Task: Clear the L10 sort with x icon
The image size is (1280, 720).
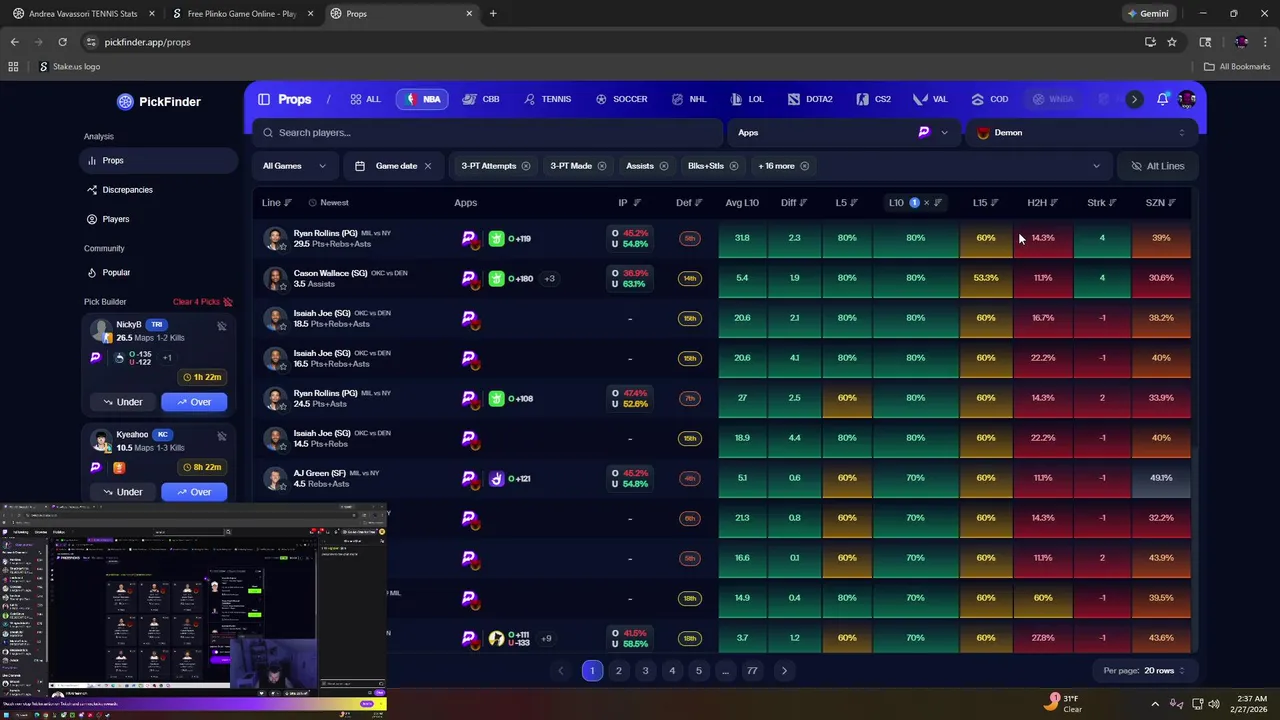Action: 926,203
